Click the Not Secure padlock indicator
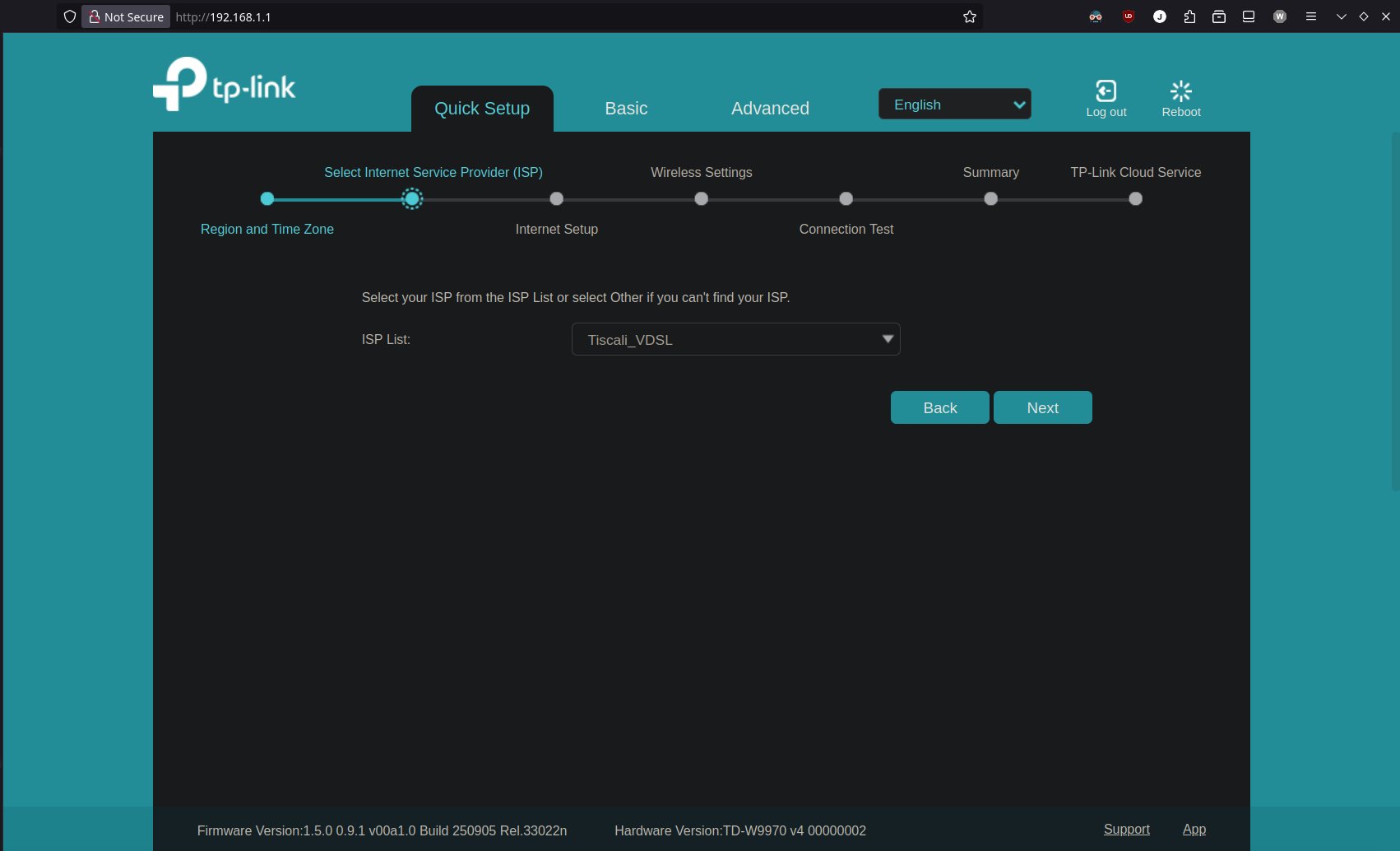The image size is (1400, 851). (x=126, y=16)
